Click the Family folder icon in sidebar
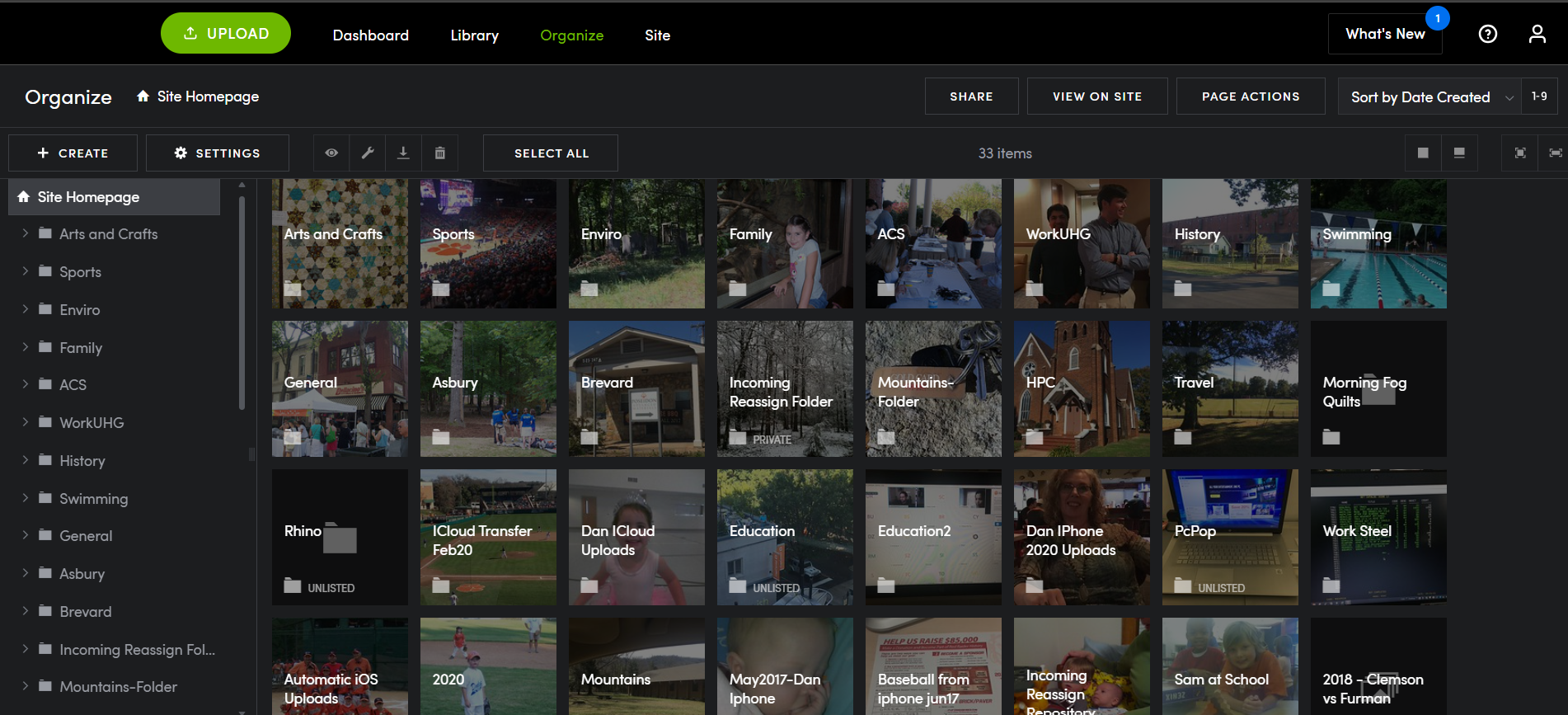The height and width of the screenshot is (715, 1568). click(x=45, y=347)
